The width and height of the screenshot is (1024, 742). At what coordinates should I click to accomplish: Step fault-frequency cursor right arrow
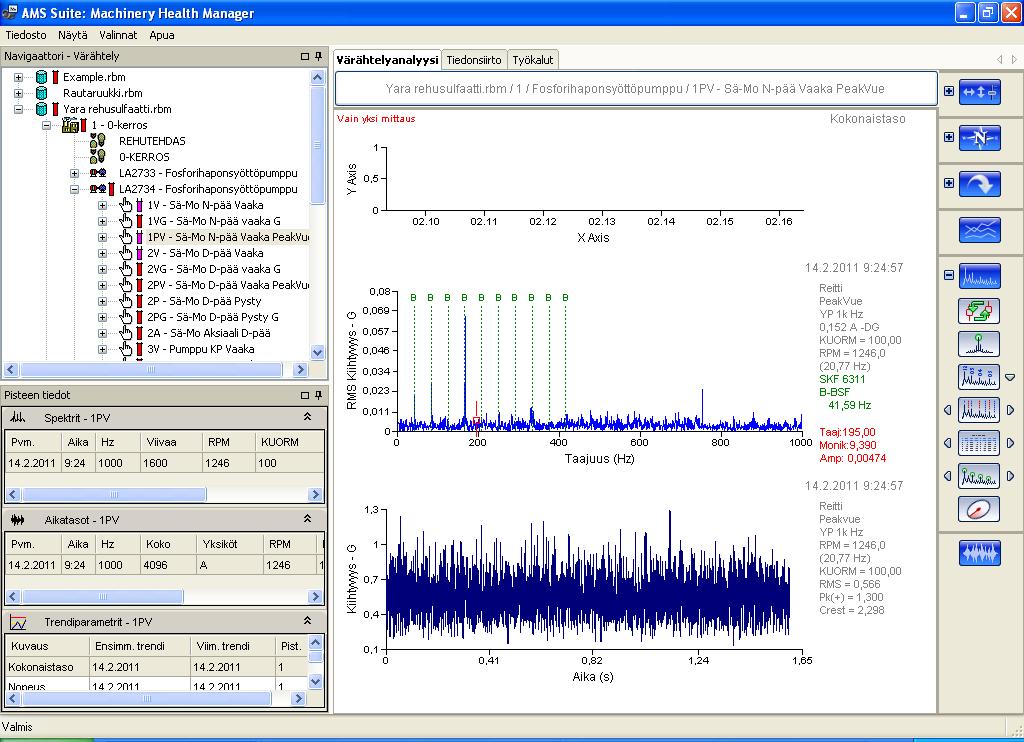point(1010,410)
